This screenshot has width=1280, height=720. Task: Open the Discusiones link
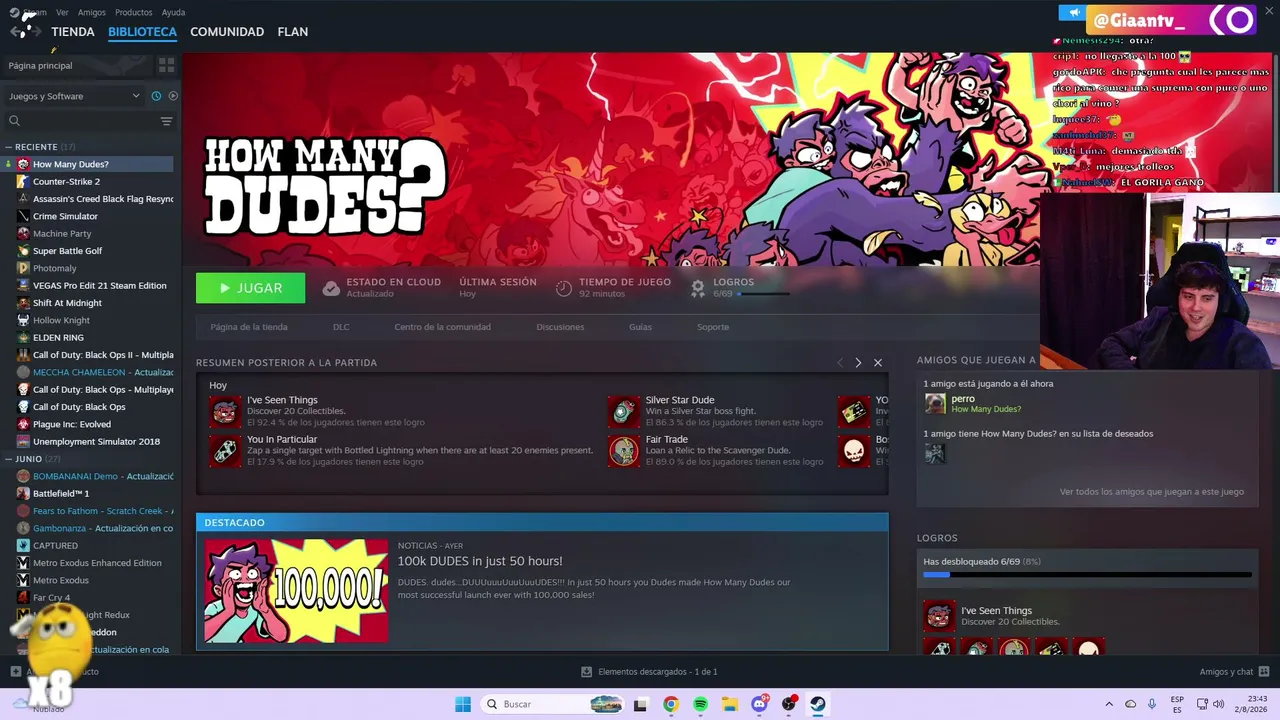pyautogui.click(x=560, y=327)
